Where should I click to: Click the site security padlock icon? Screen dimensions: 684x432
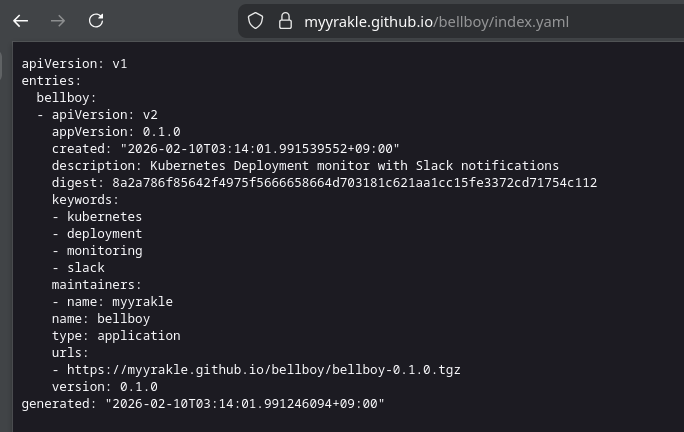(285, 21)
